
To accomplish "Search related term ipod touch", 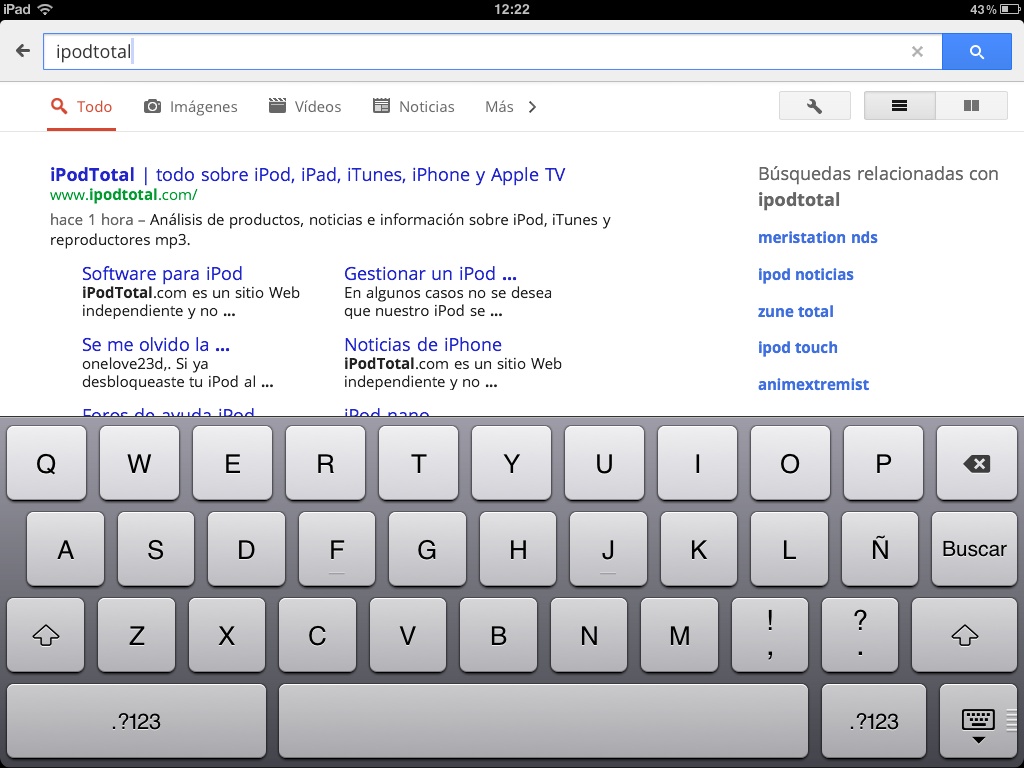I will (x=797, y=347).
